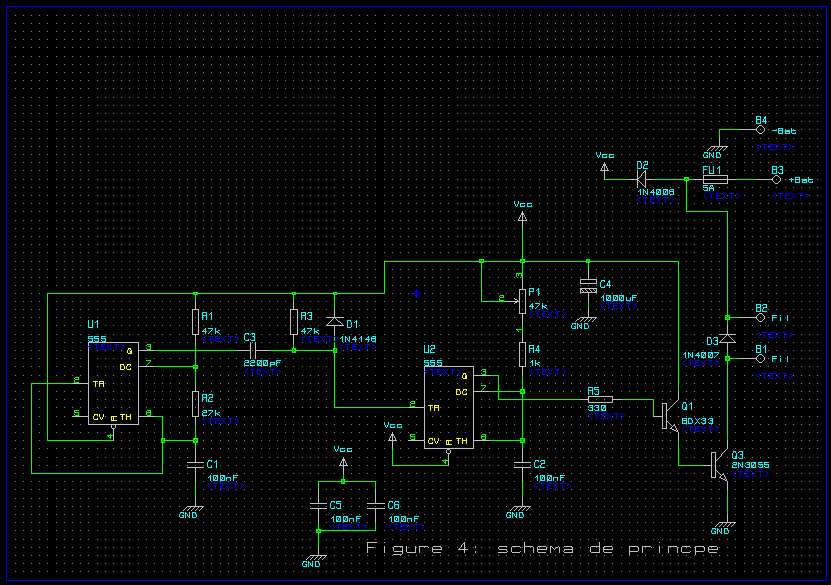The width and height of the screenshot is (831, 585).
Task: Click GND symbol under capacitor C2
Action: click(523, 508)
